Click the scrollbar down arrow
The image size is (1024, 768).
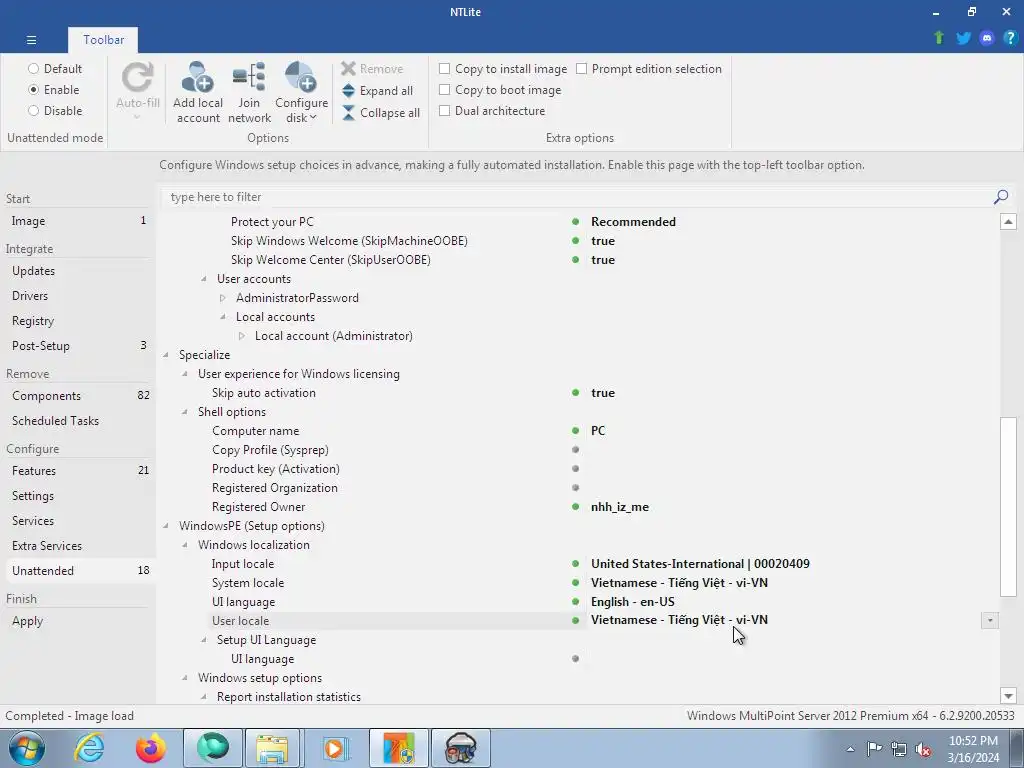coord(1008,696)
